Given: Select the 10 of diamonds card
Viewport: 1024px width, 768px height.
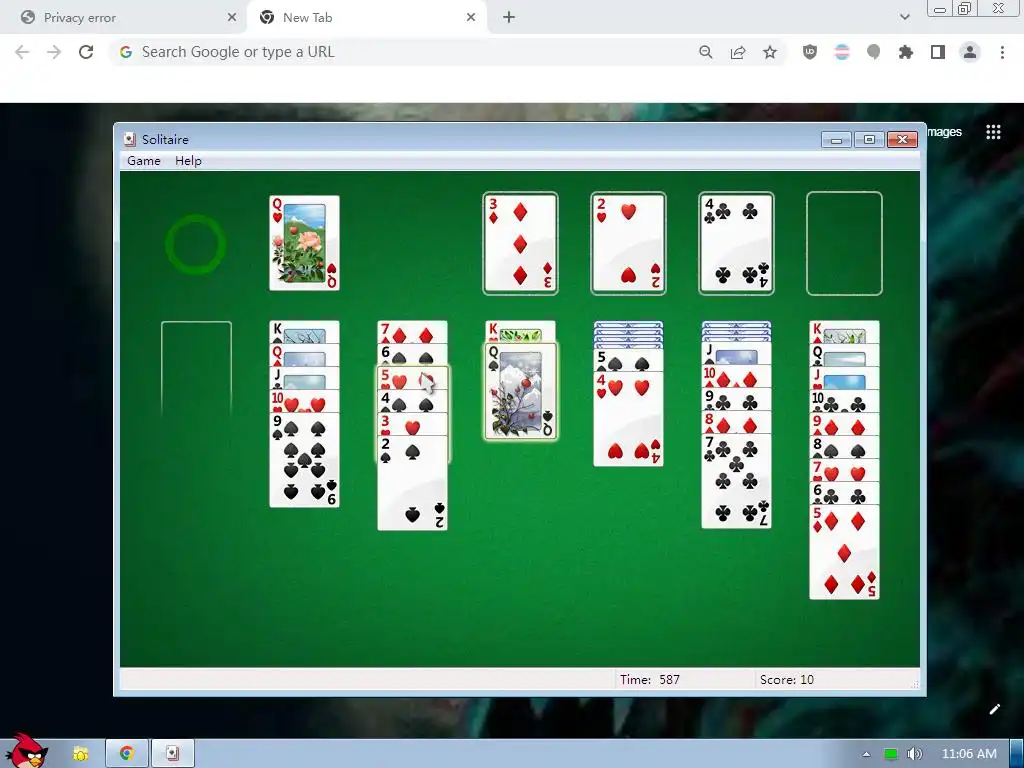Looking at the screenshot, I should (x=736, y=376).
